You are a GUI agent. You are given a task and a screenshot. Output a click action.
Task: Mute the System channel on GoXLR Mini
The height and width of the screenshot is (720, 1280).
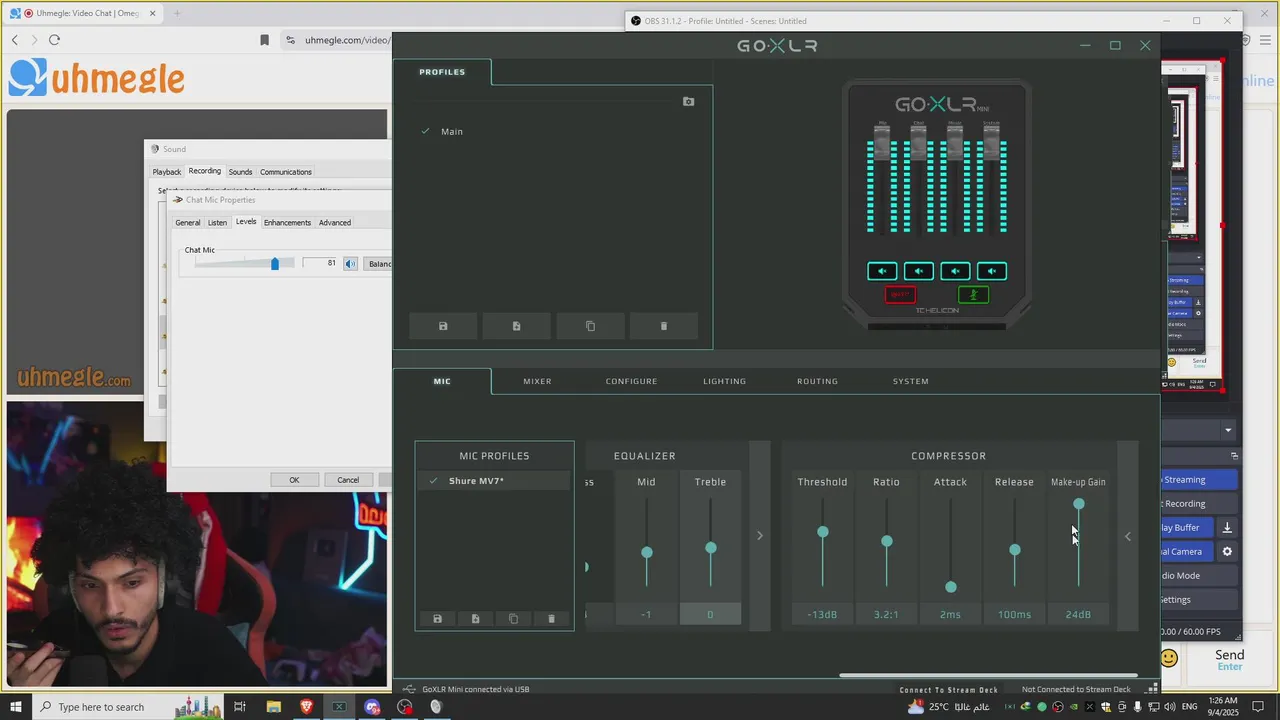tap(991, 271)
